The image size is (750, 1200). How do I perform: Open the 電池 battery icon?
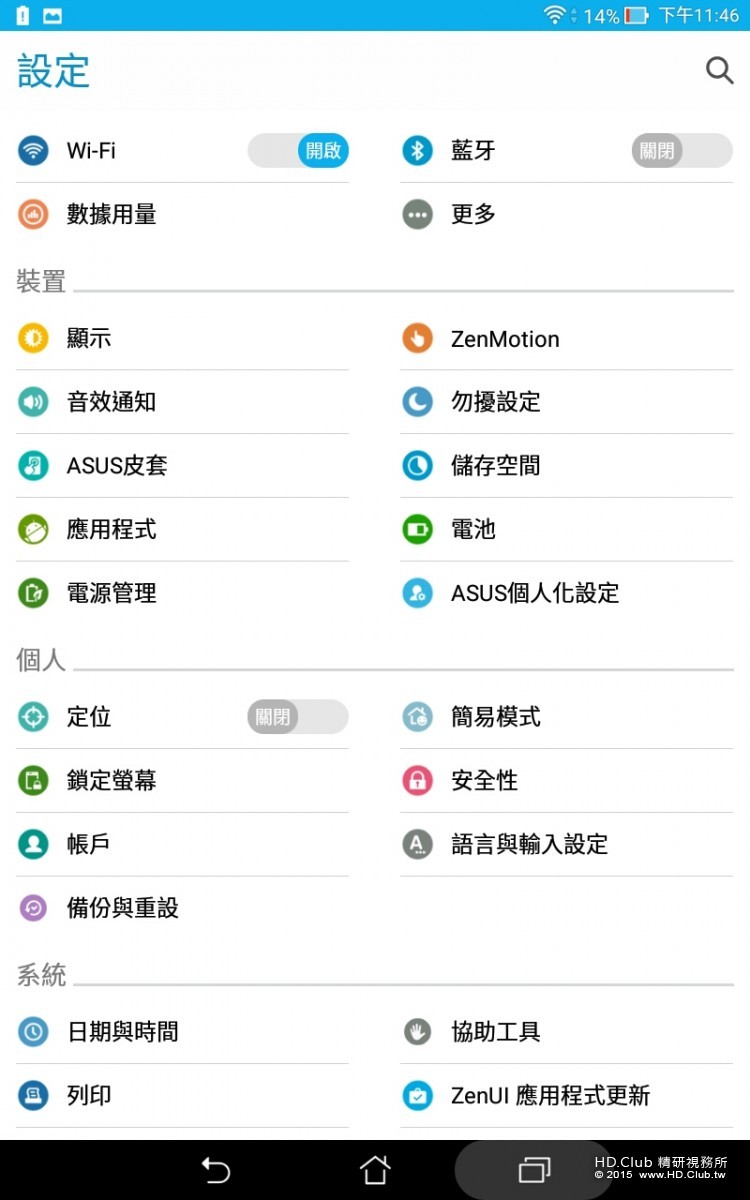click(x=417, y=529)
